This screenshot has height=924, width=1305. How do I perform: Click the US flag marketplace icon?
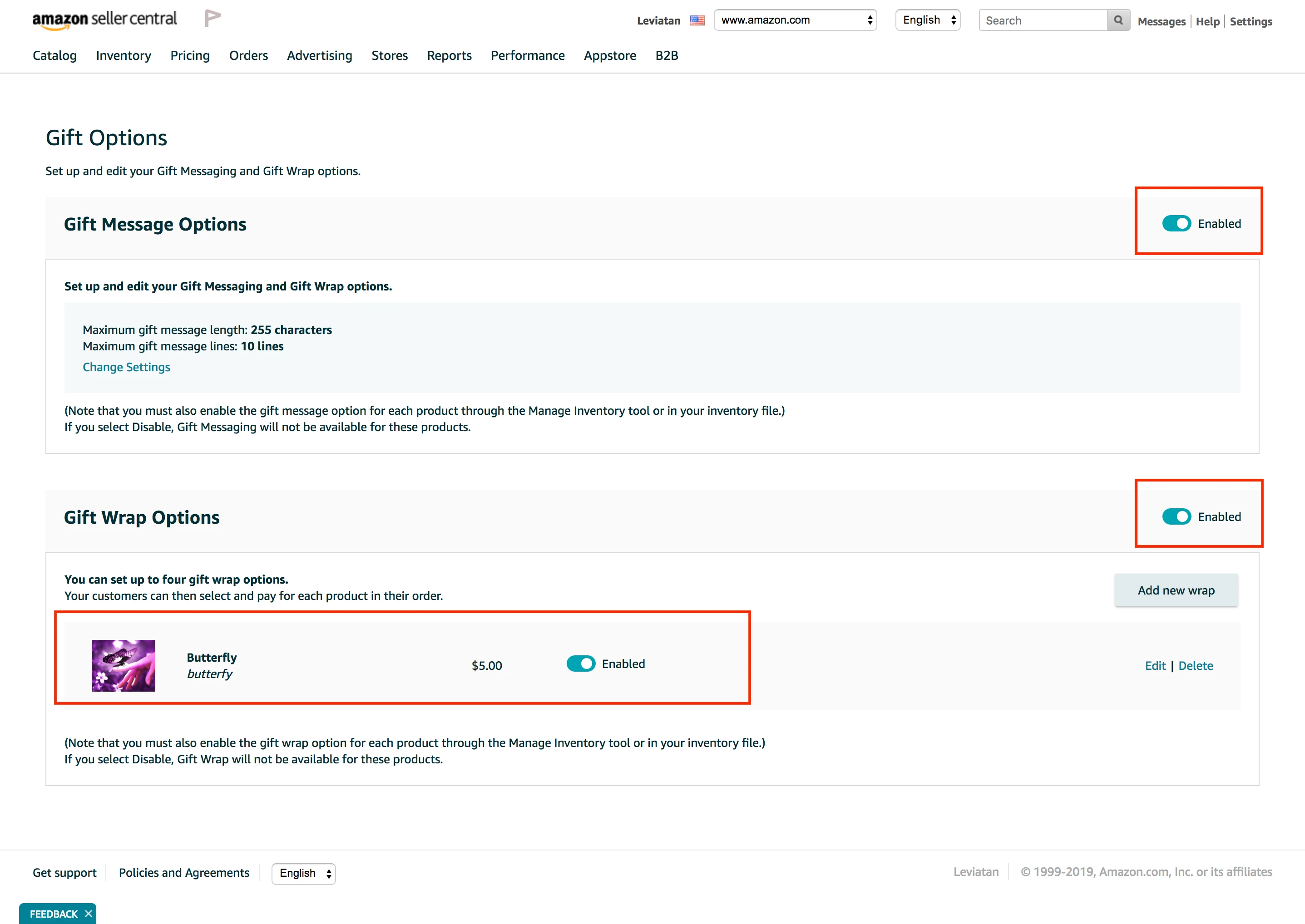click(697, 20)
